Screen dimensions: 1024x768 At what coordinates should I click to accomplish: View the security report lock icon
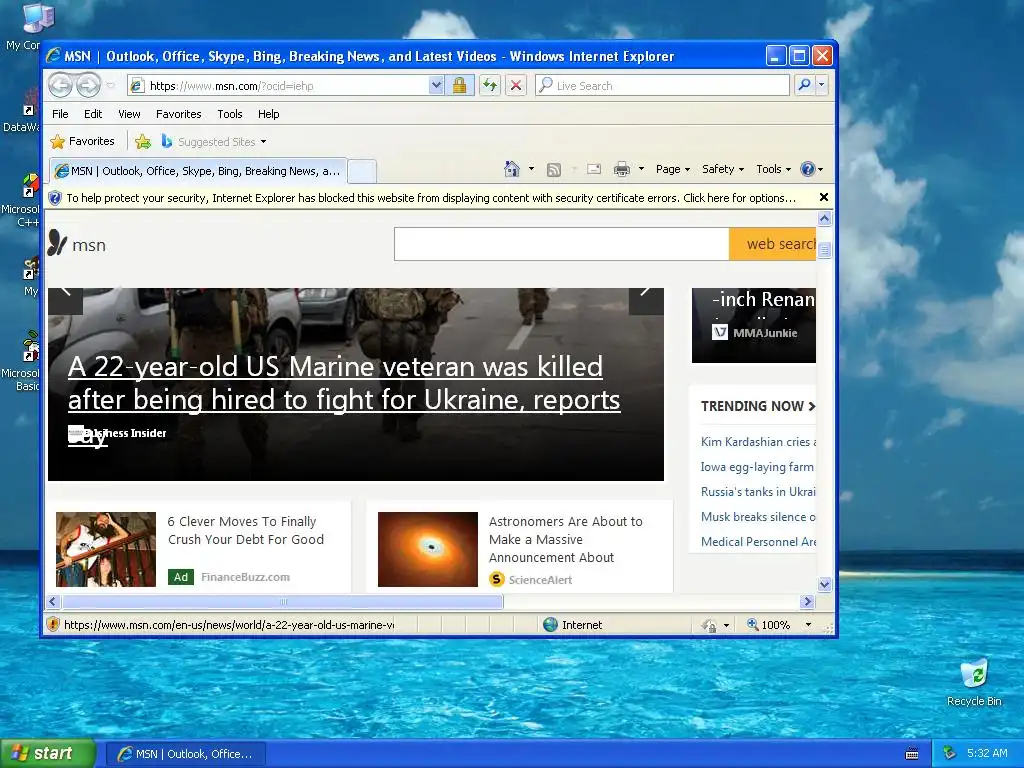pyautogui.click(x=460, y=86)
